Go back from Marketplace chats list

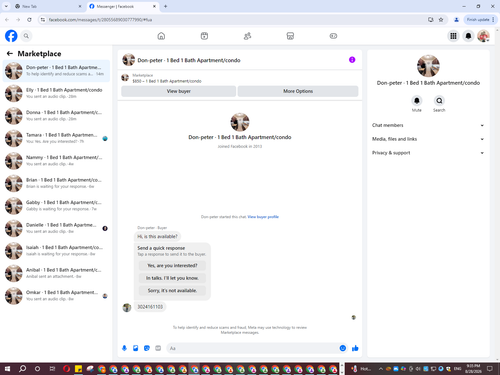coord(10,53)
